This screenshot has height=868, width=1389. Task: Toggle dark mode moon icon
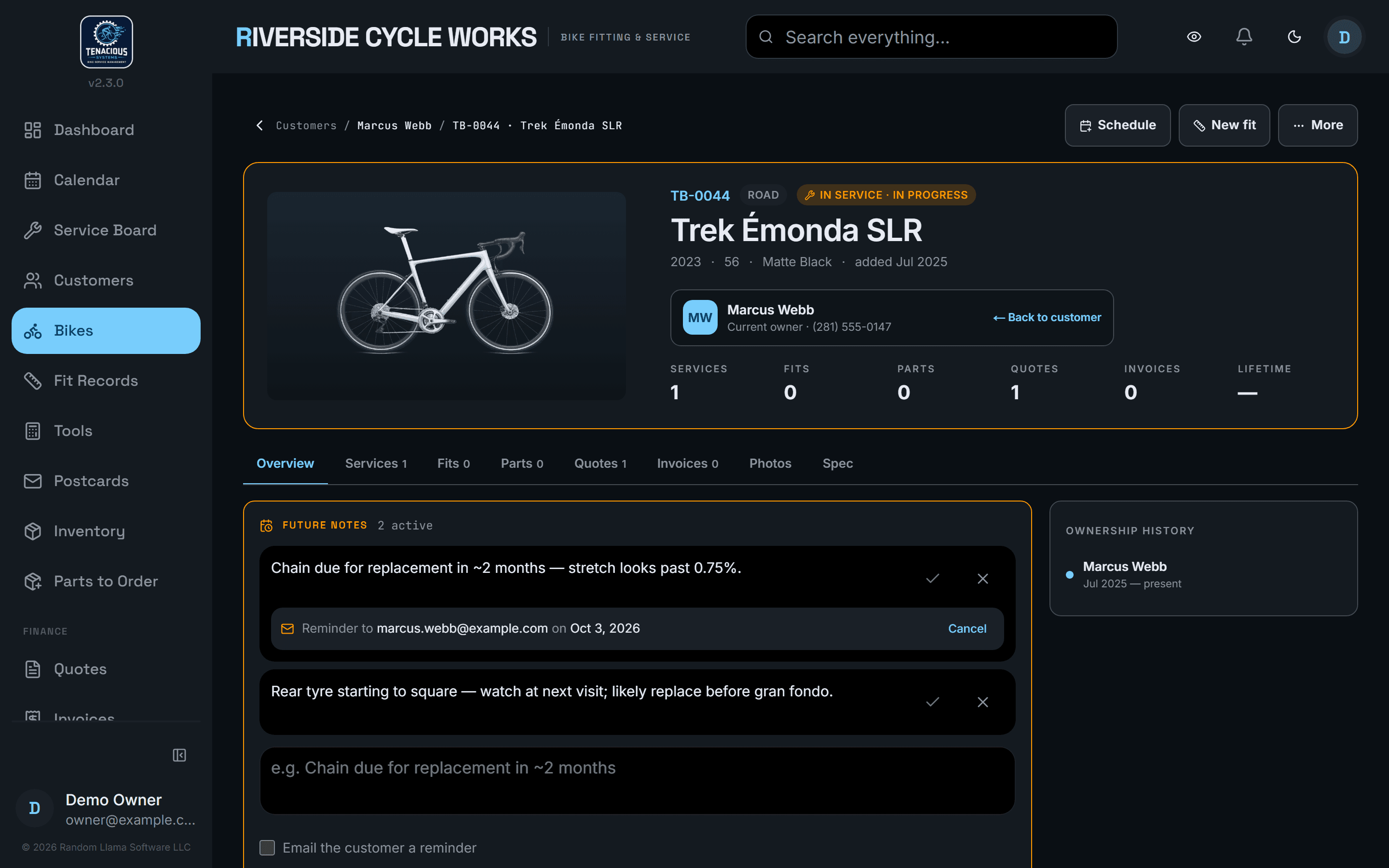tap(1294, 37)
